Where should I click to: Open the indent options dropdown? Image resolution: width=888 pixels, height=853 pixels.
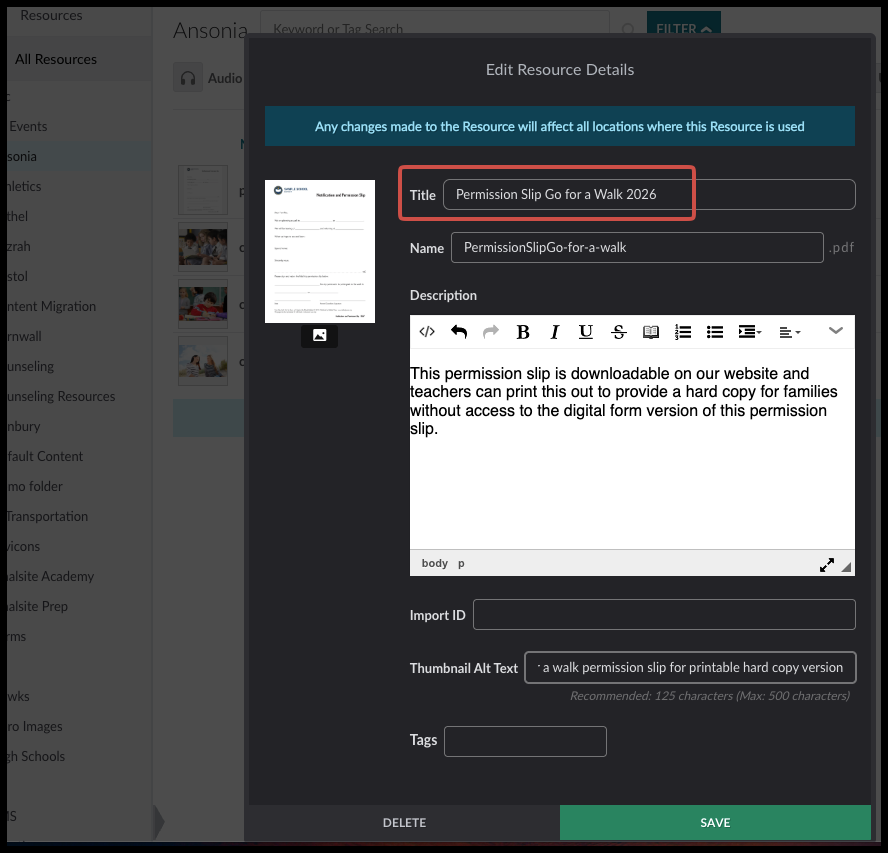tap(750, 332)
